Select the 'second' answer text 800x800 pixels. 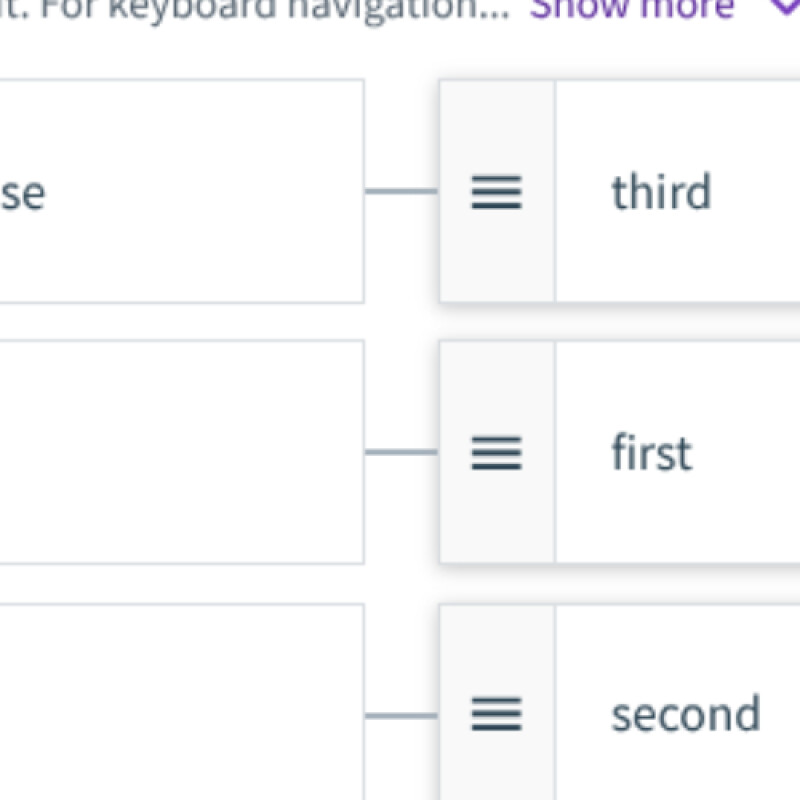(x=685, y=714)
